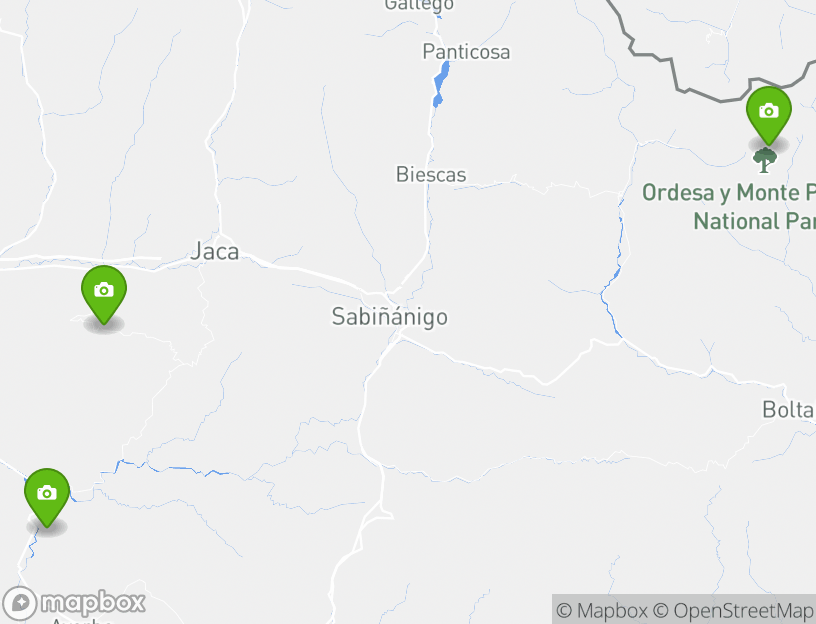Viewport: 816px width, 624px height.
Task: Click the Boltaña label at the right edge
Action: click(x=788, y=410)
